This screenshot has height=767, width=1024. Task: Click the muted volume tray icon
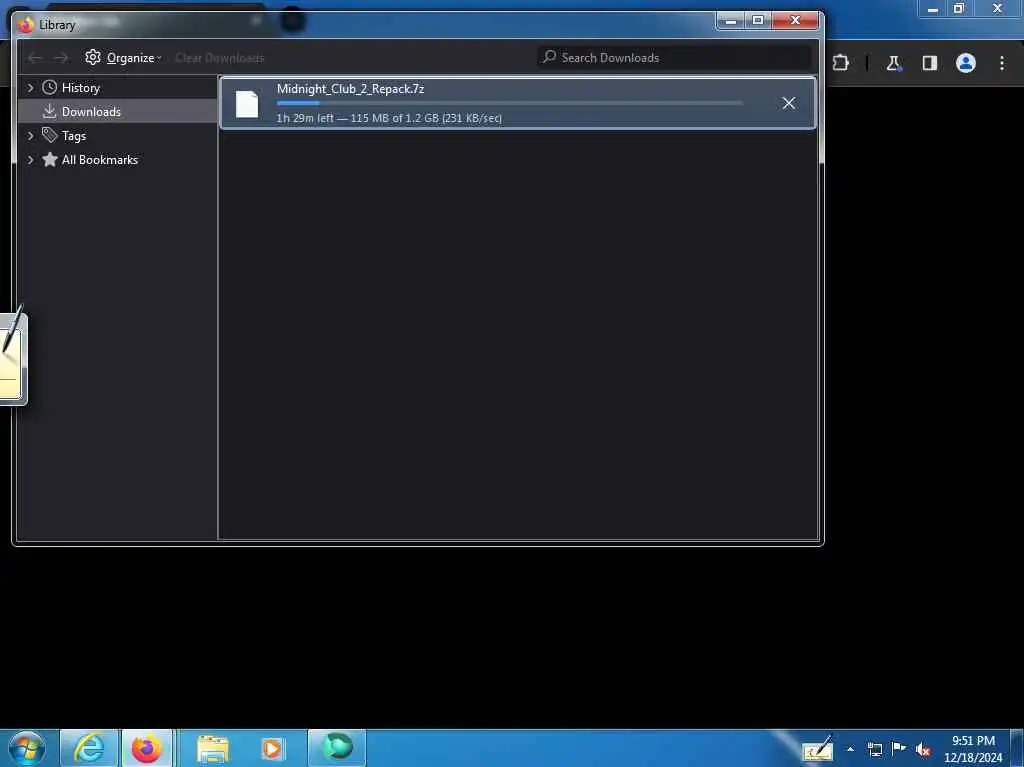point(923,749)
